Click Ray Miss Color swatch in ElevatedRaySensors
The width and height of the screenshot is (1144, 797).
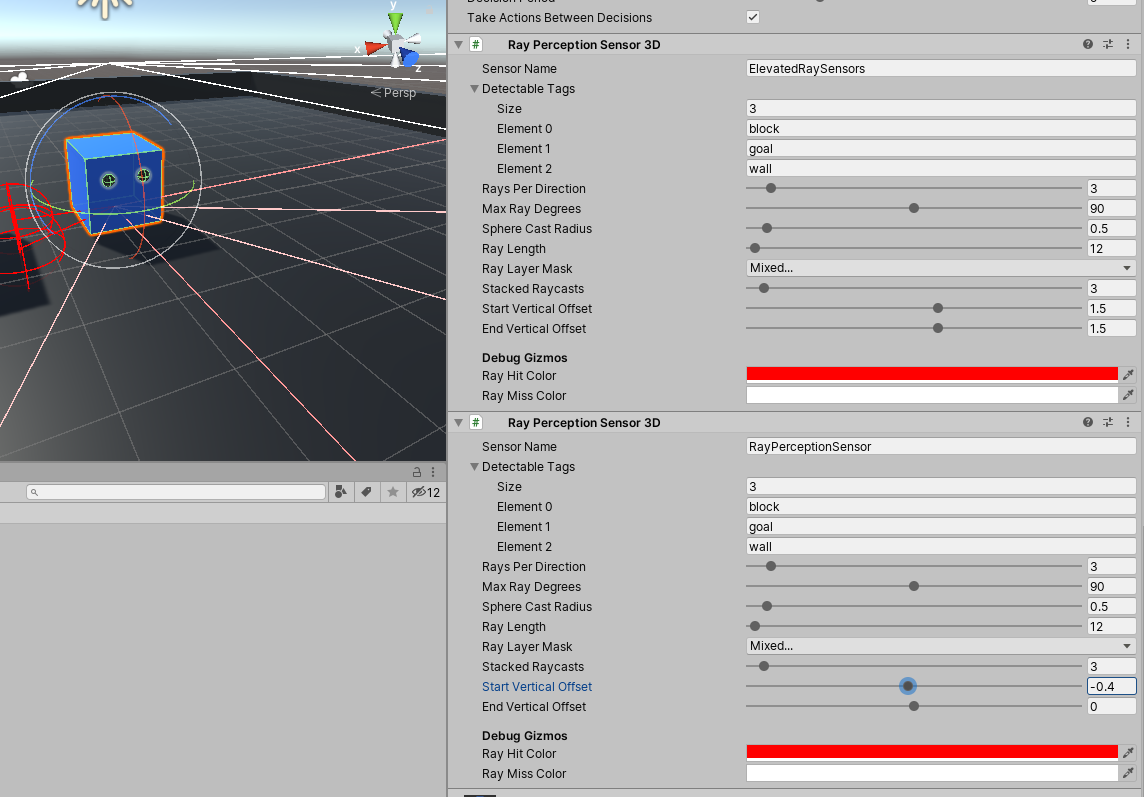coord(932,395)
